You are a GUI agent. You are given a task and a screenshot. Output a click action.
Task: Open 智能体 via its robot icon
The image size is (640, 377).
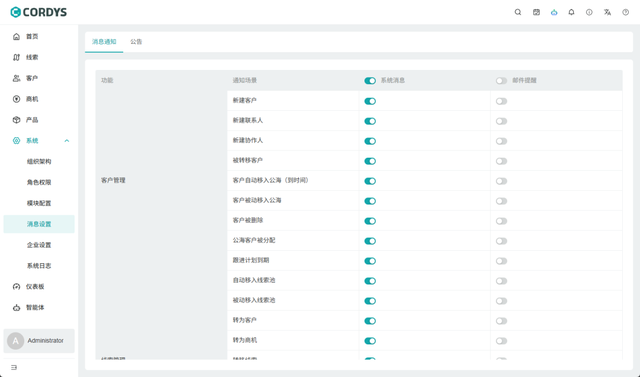pyautogui.click(x=16, y=308)
